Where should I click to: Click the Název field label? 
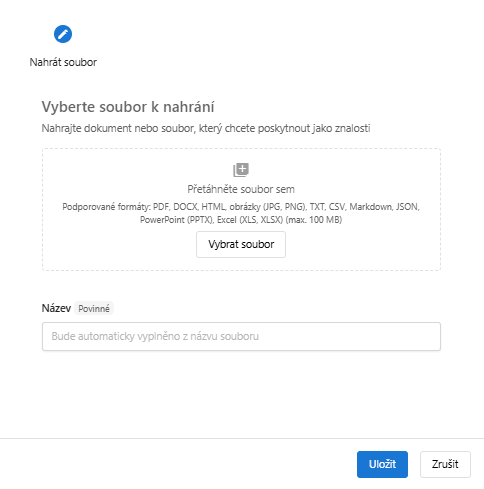[56, 308]
